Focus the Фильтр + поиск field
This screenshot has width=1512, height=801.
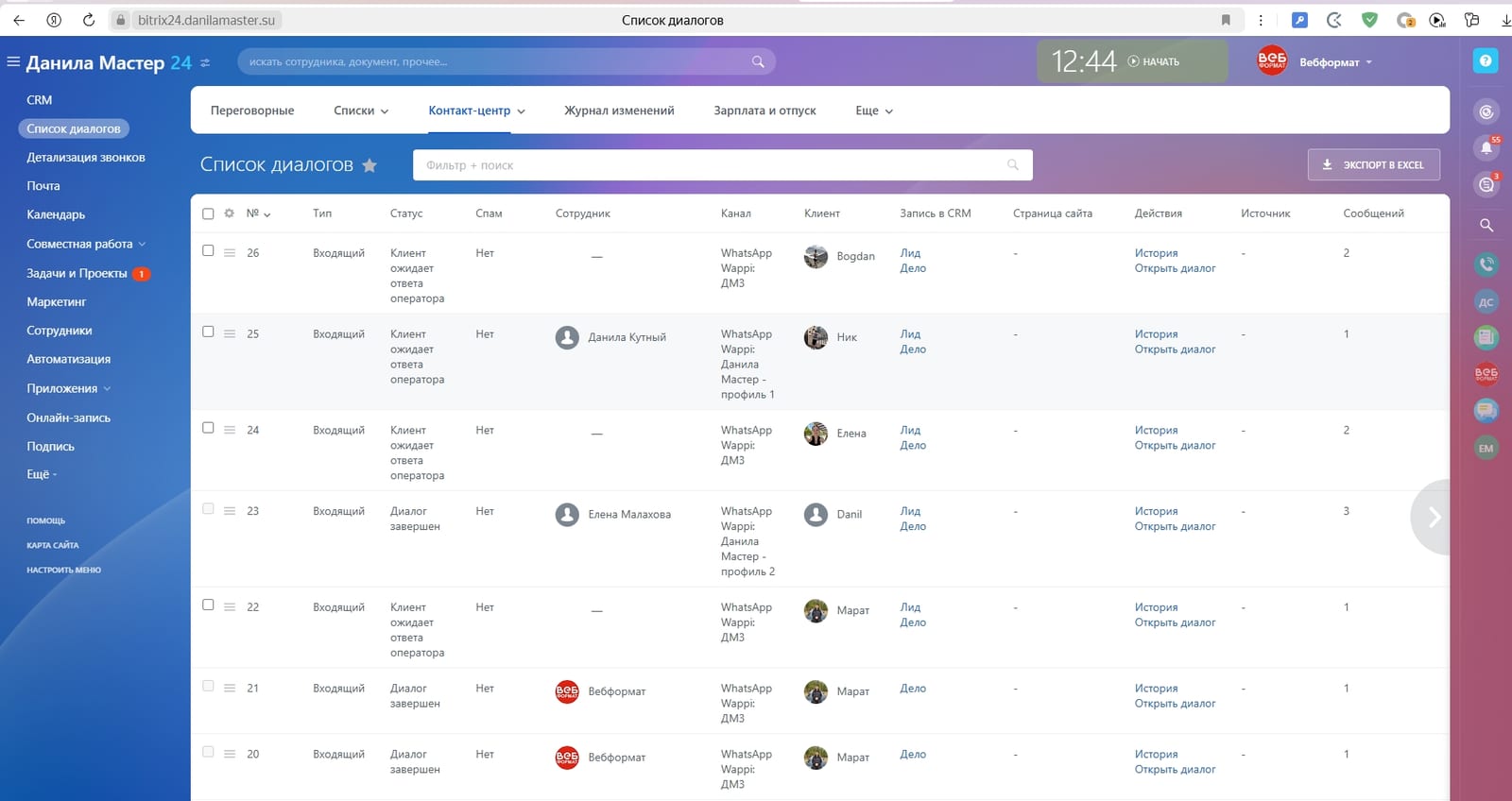point(722,165)
